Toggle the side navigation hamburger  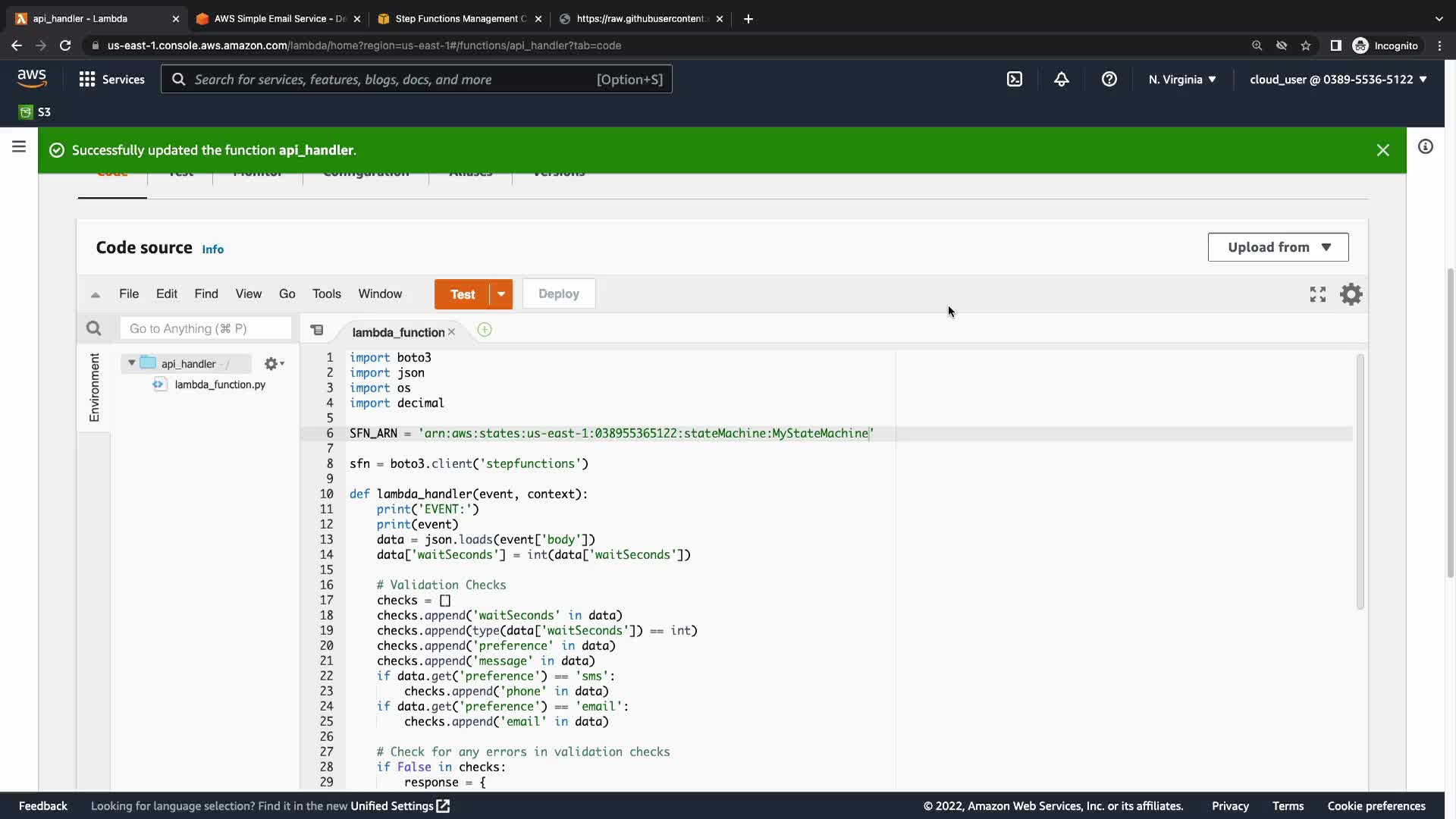click(x=19, y=147)
